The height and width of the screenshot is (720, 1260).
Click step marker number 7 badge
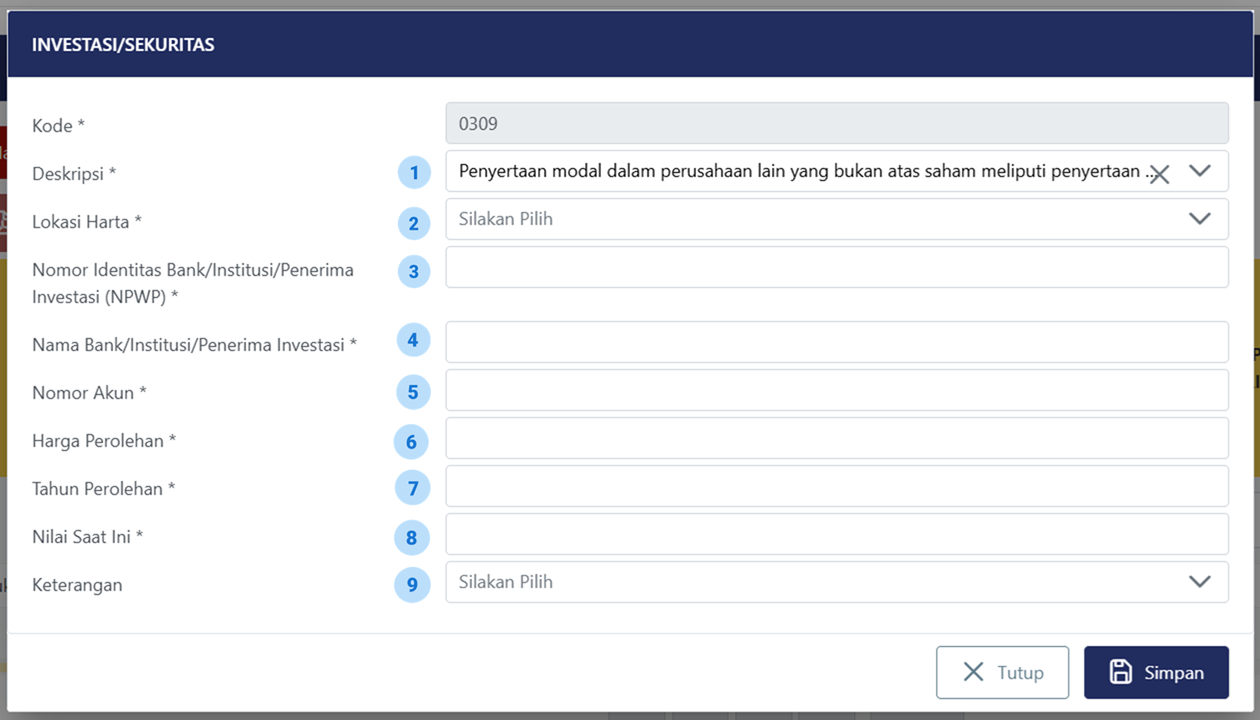[x=413, y=488]
